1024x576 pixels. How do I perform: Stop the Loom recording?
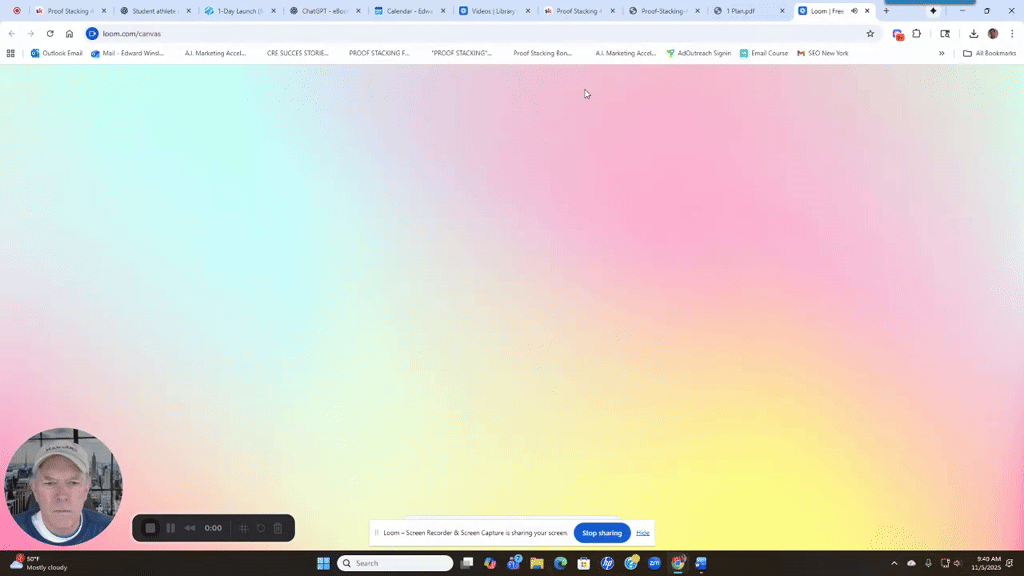point(150,528)
